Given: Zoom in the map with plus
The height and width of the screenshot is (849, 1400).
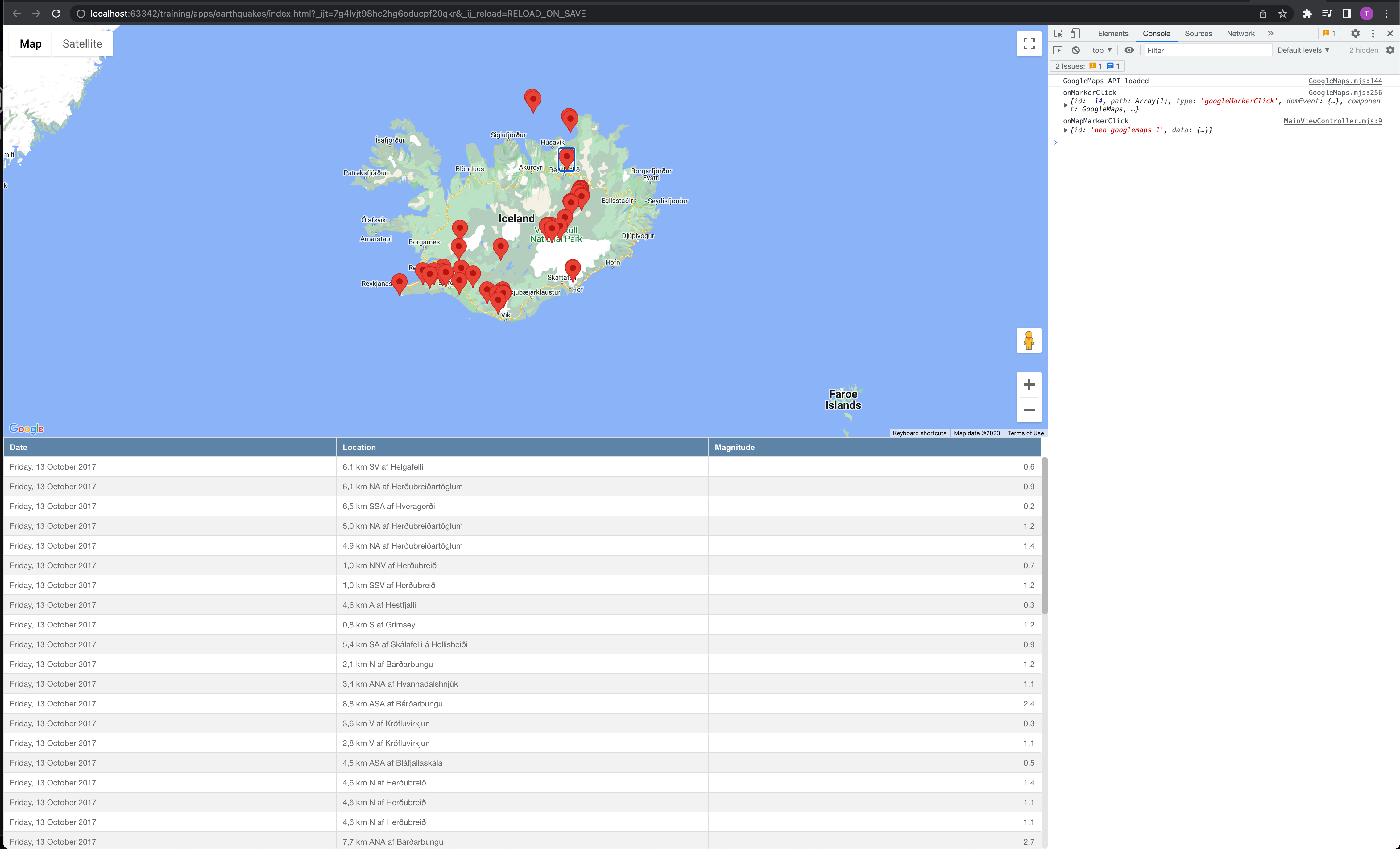Looking at the screenshot, I should click(1029, 385).
